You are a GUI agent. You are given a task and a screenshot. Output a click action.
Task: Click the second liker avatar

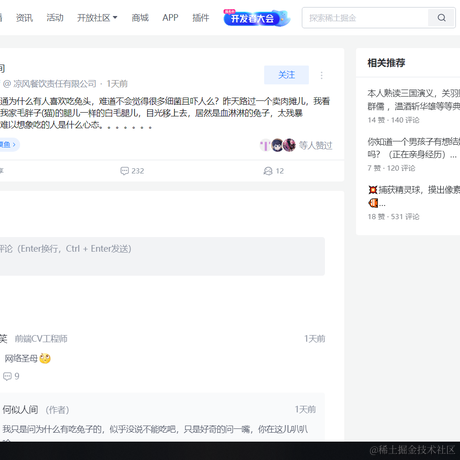[277, 145]
